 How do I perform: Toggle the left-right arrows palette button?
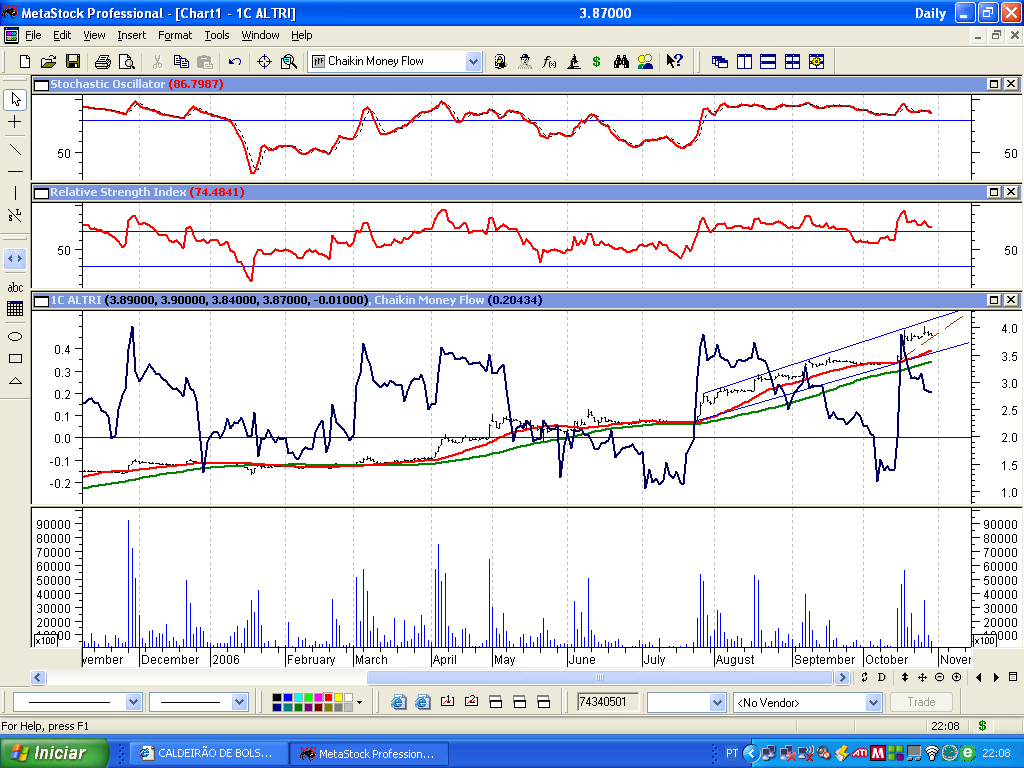point(15,259)
